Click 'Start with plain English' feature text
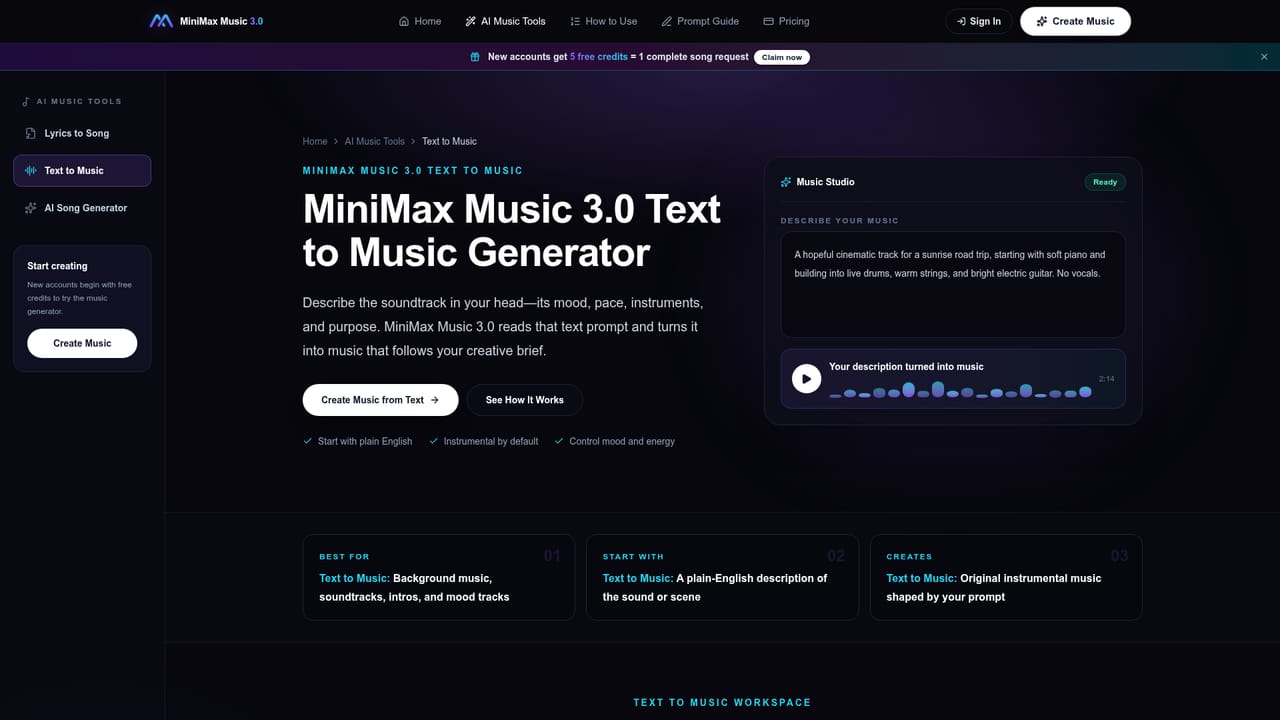This screenshot has height=720, width=1280. point(365,441)
